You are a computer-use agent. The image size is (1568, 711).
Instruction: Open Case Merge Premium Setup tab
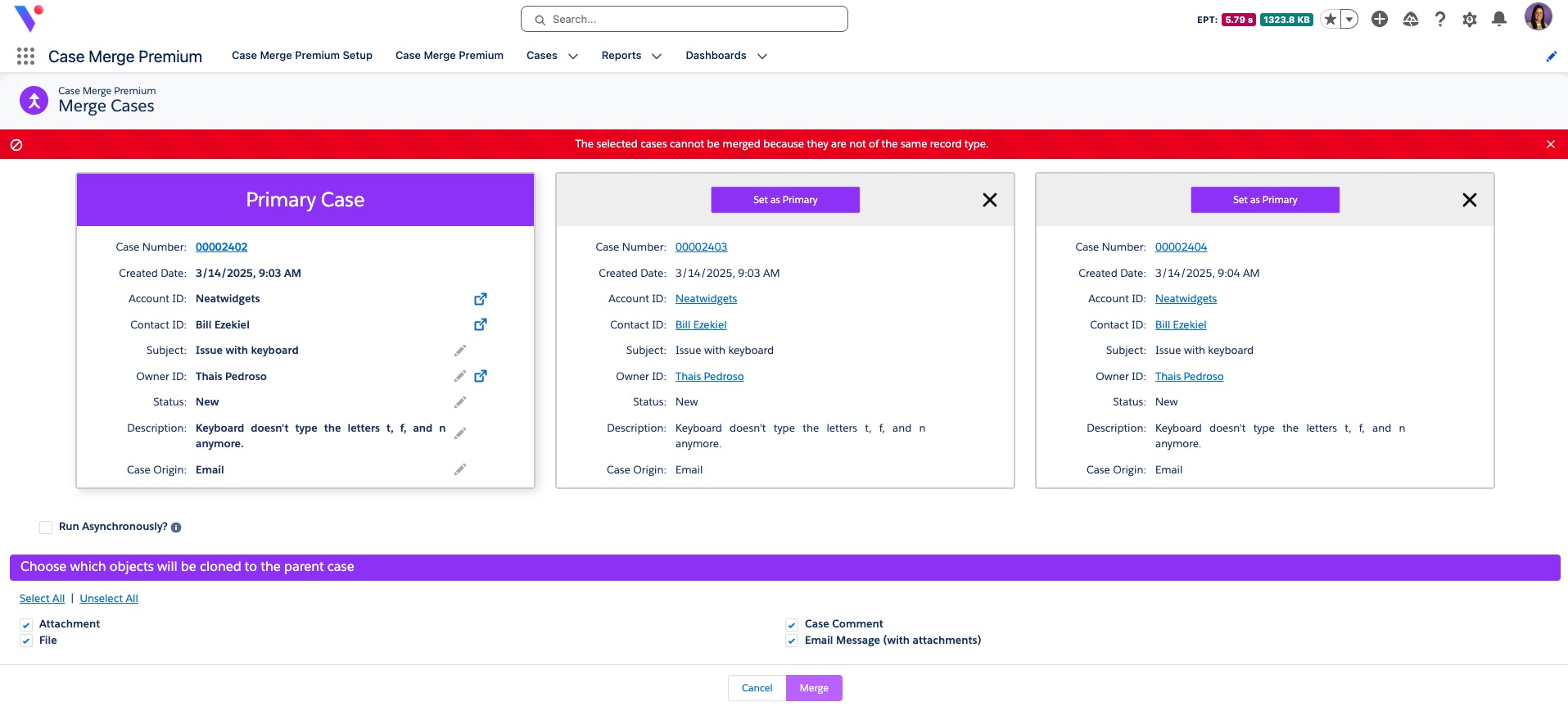302,56
